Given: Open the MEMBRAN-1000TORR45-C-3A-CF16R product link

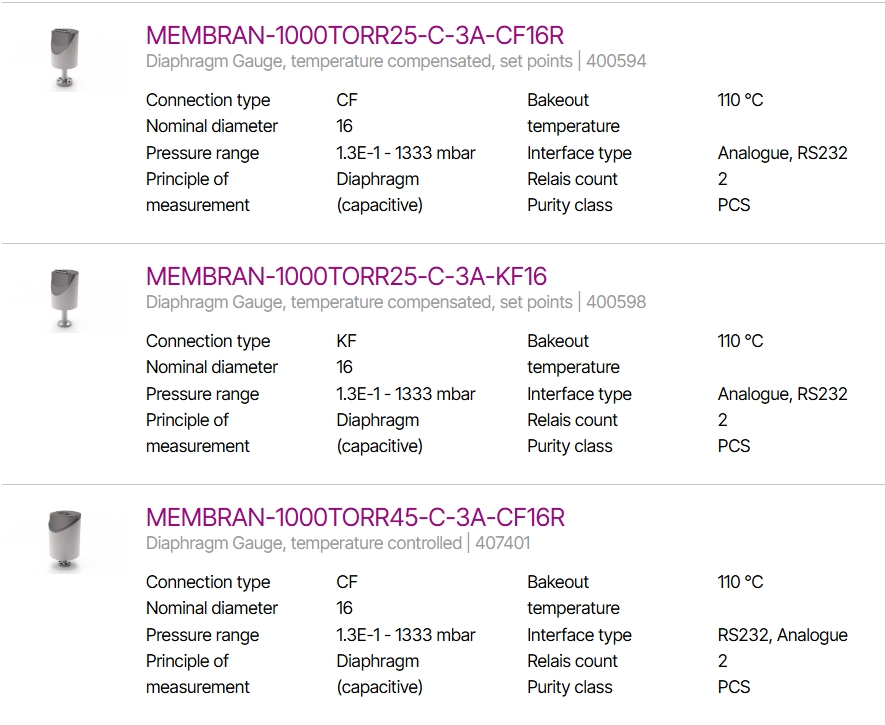Looking at the screenshot, I should tap(355, 517).
